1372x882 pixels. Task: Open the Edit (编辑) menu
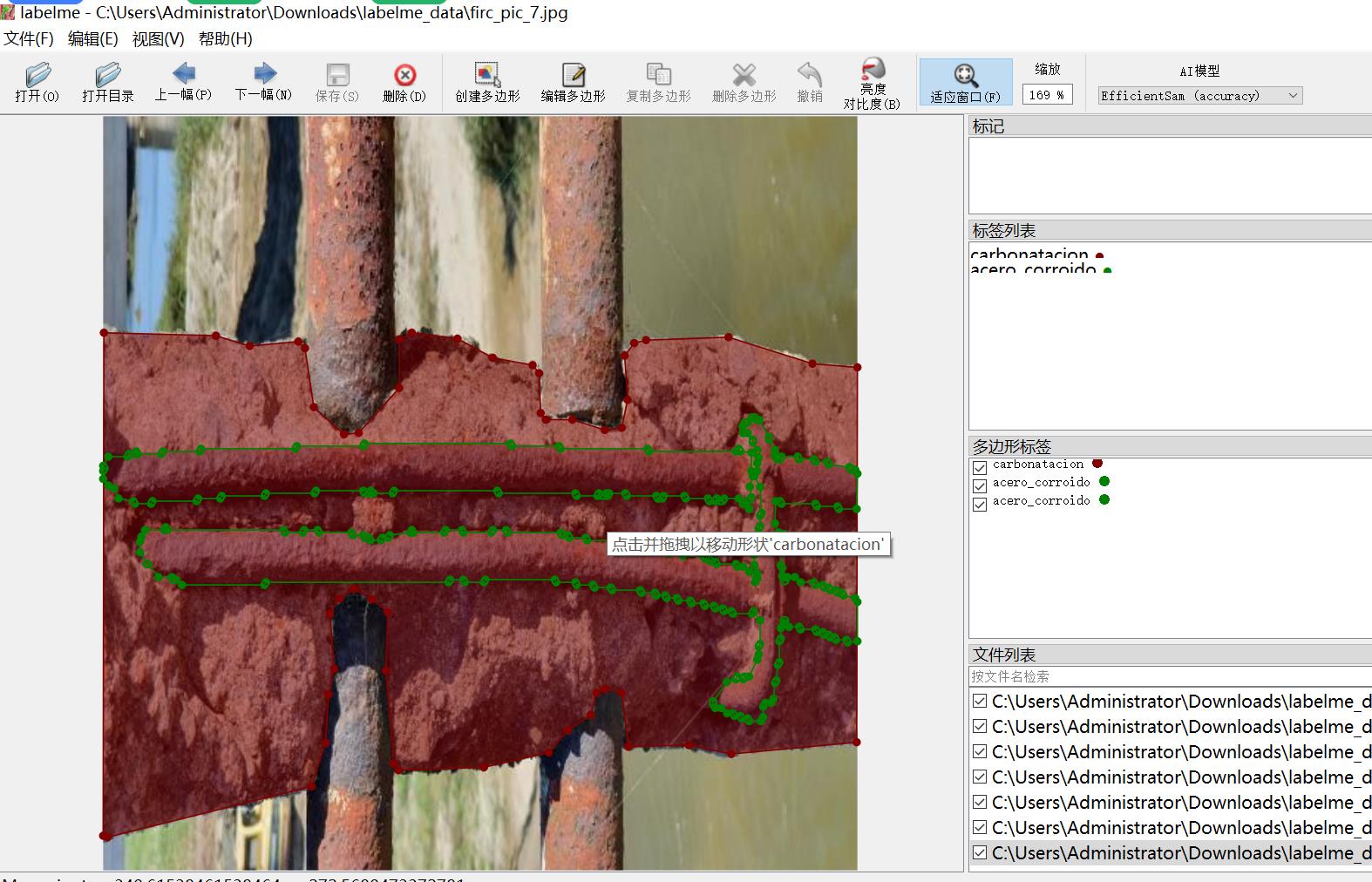(92, 38)
